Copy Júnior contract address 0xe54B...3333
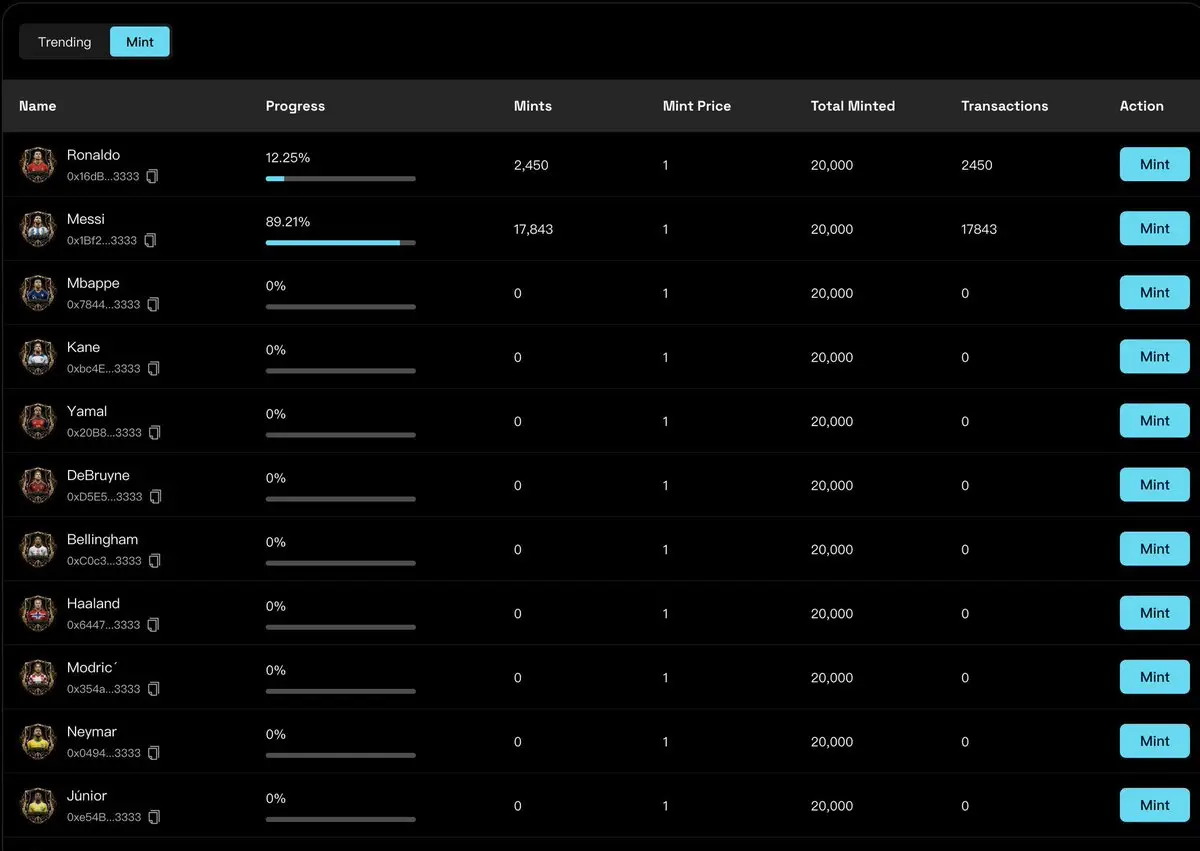This screenshot has width=1200, height=851. pyautogui.click(x=154, y=816)
